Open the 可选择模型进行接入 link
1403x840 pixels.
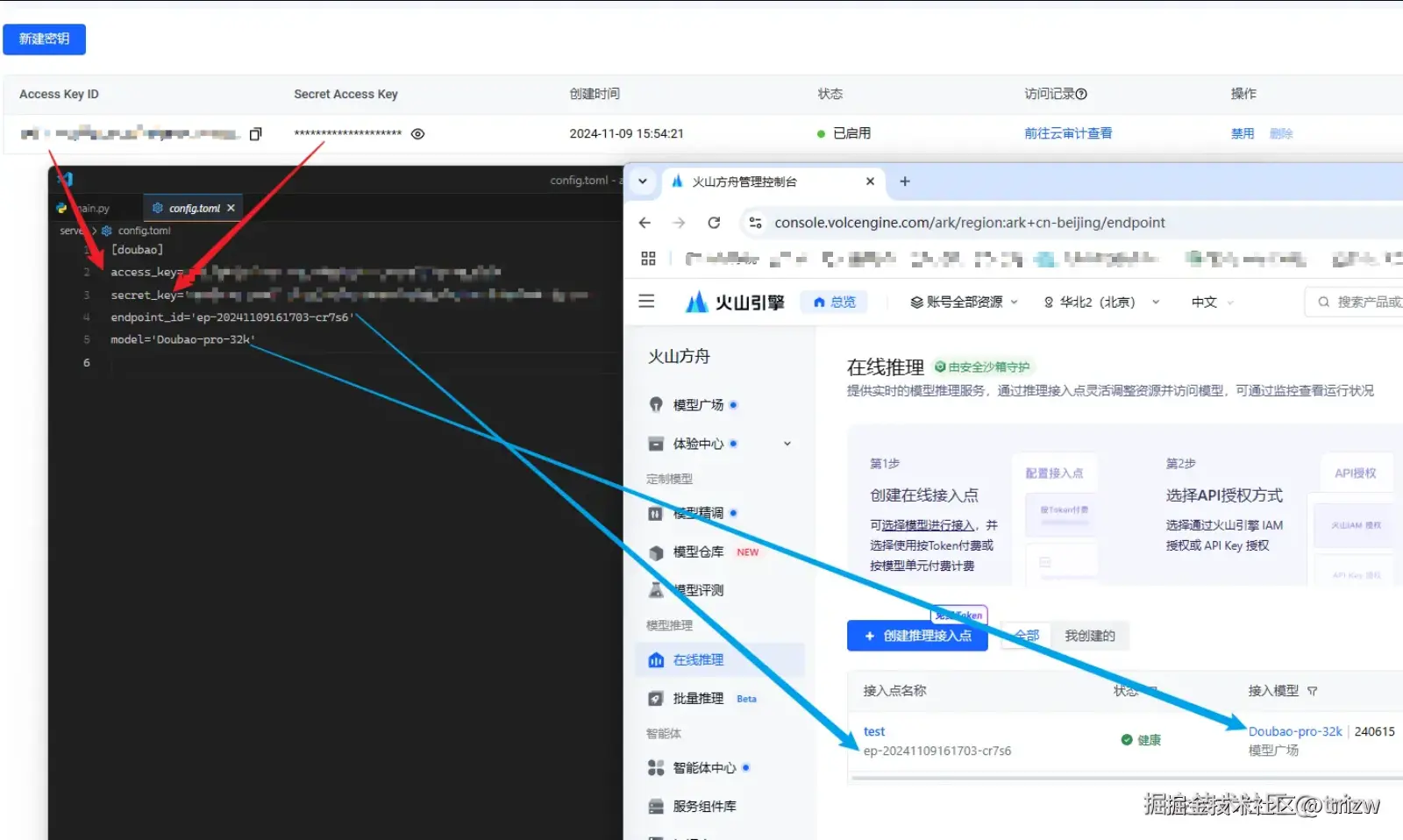click(x=928, y=525)
